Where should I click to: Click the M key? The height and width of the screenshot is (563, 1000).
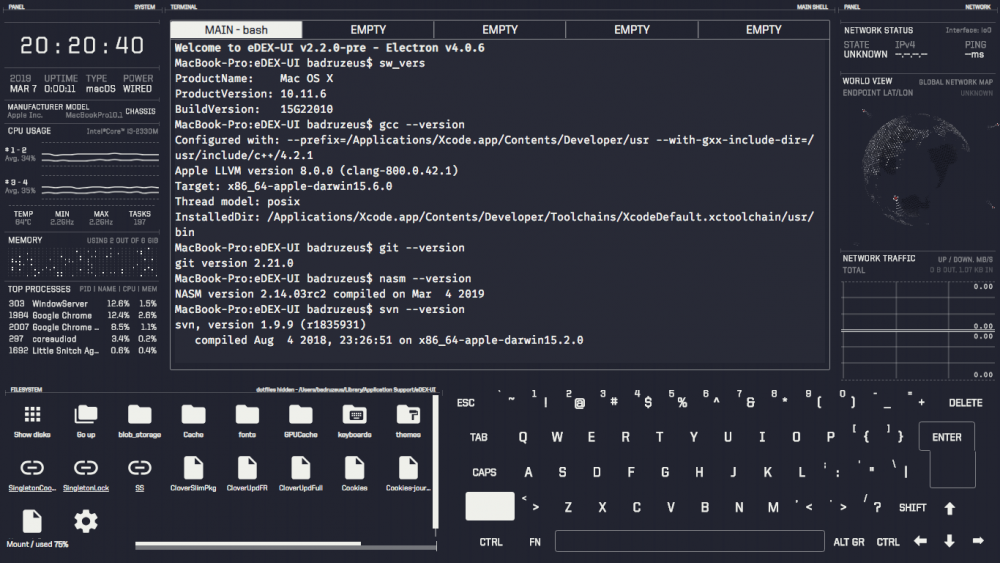773,508
